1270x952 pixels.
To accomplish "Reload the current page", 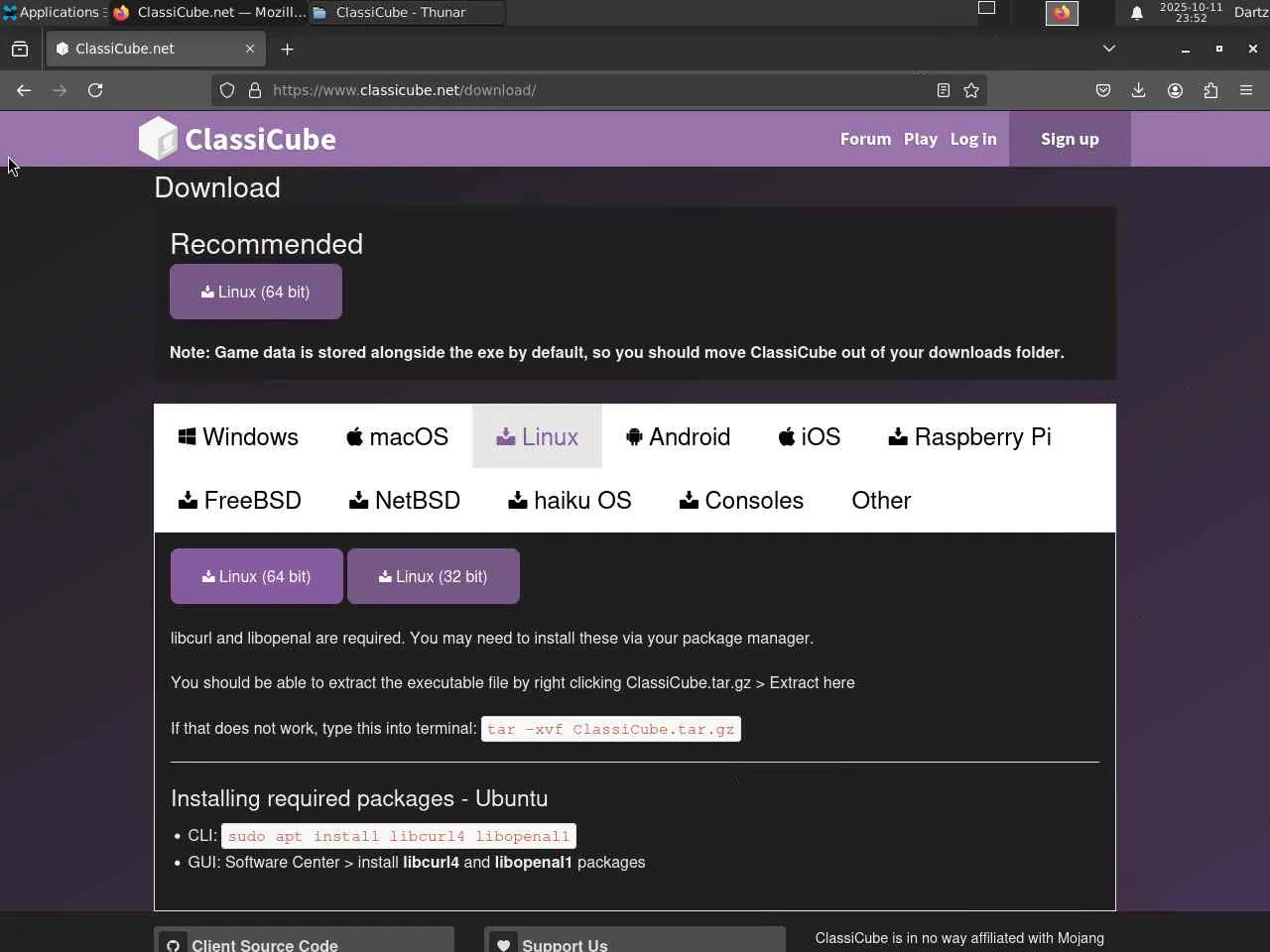I will (x=95, y=90).
